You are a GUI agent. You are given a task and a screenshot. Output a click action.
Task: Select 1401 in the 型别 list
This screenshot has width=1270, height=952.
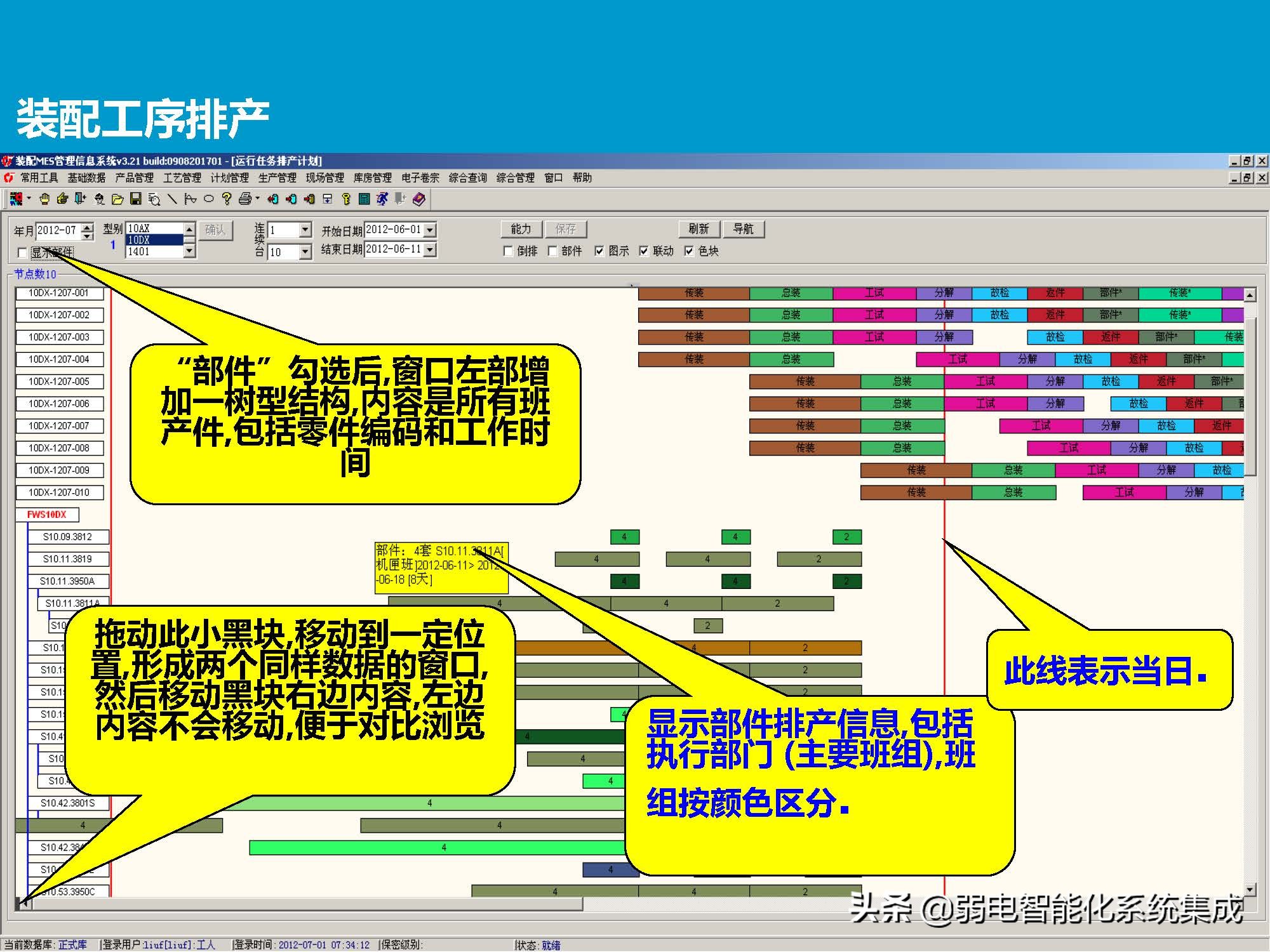pos(155,252)
